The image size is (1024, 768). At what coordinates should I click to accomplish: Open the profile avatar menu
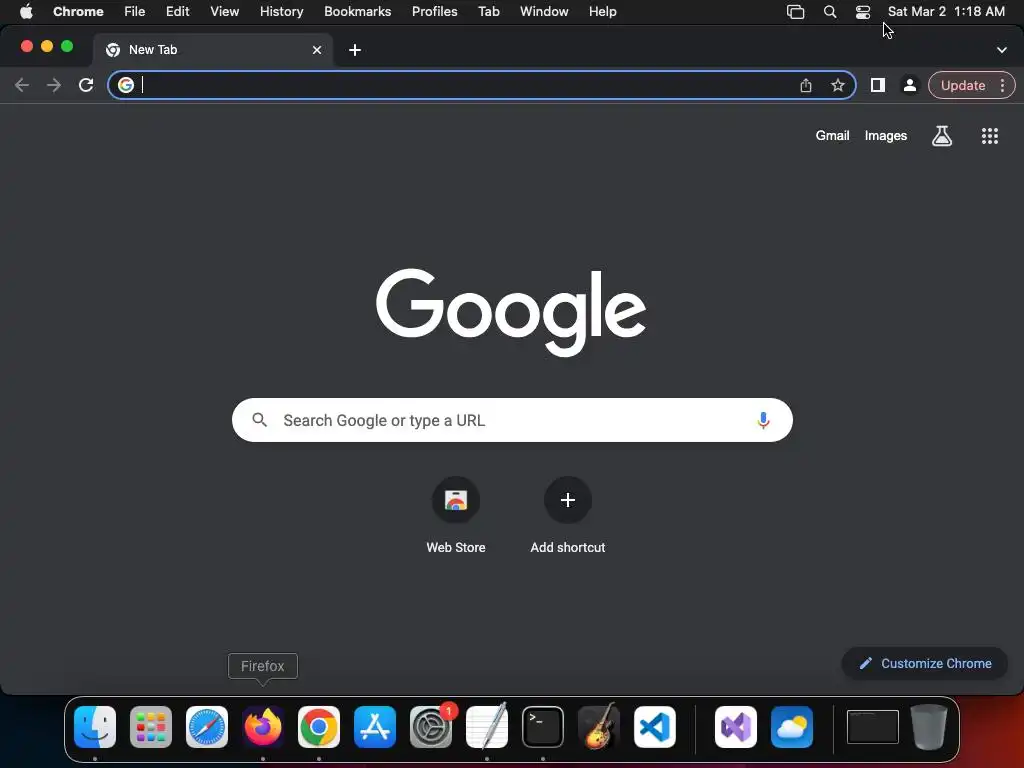910,85
